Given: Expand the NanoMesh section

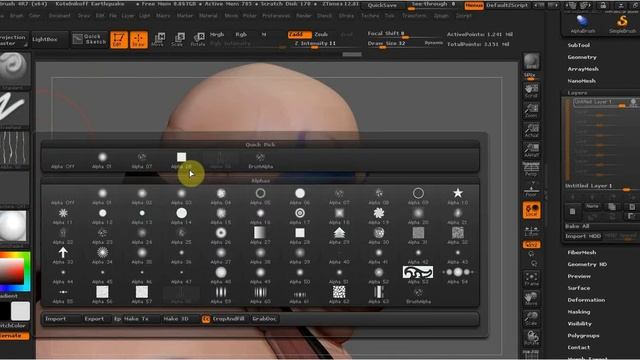Looking at the screenshot, I should pos(581,81).
